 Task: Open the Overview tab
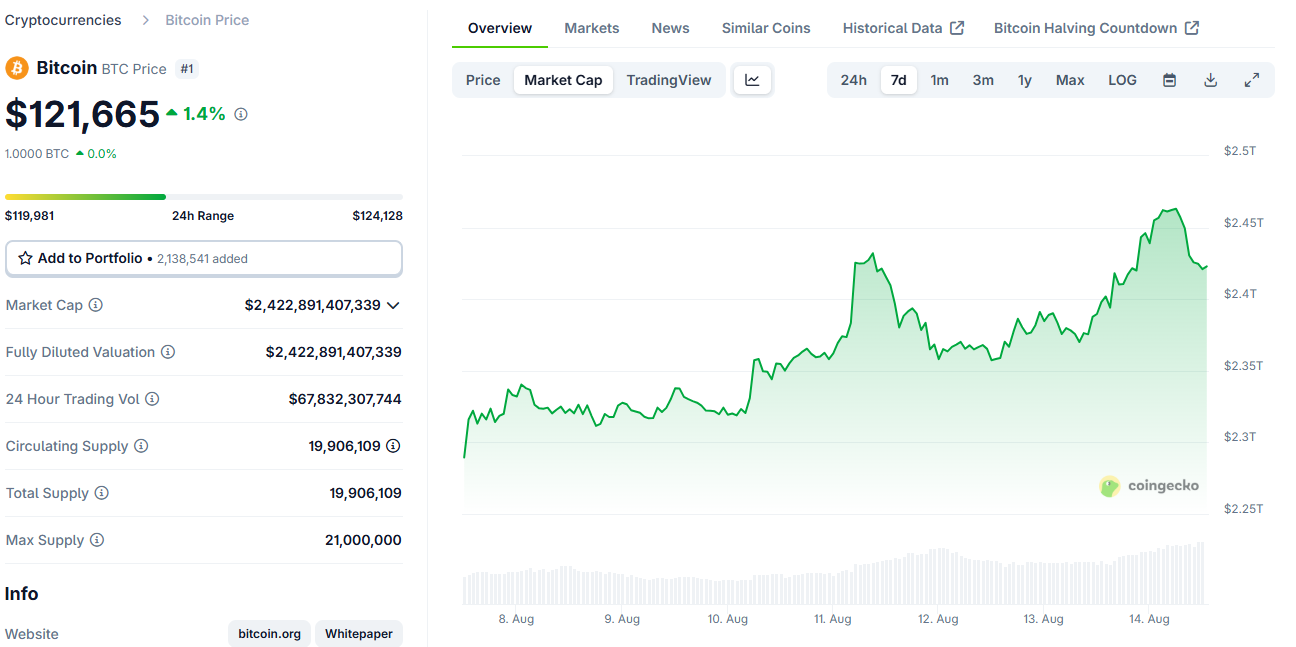(x=500, y=28)
